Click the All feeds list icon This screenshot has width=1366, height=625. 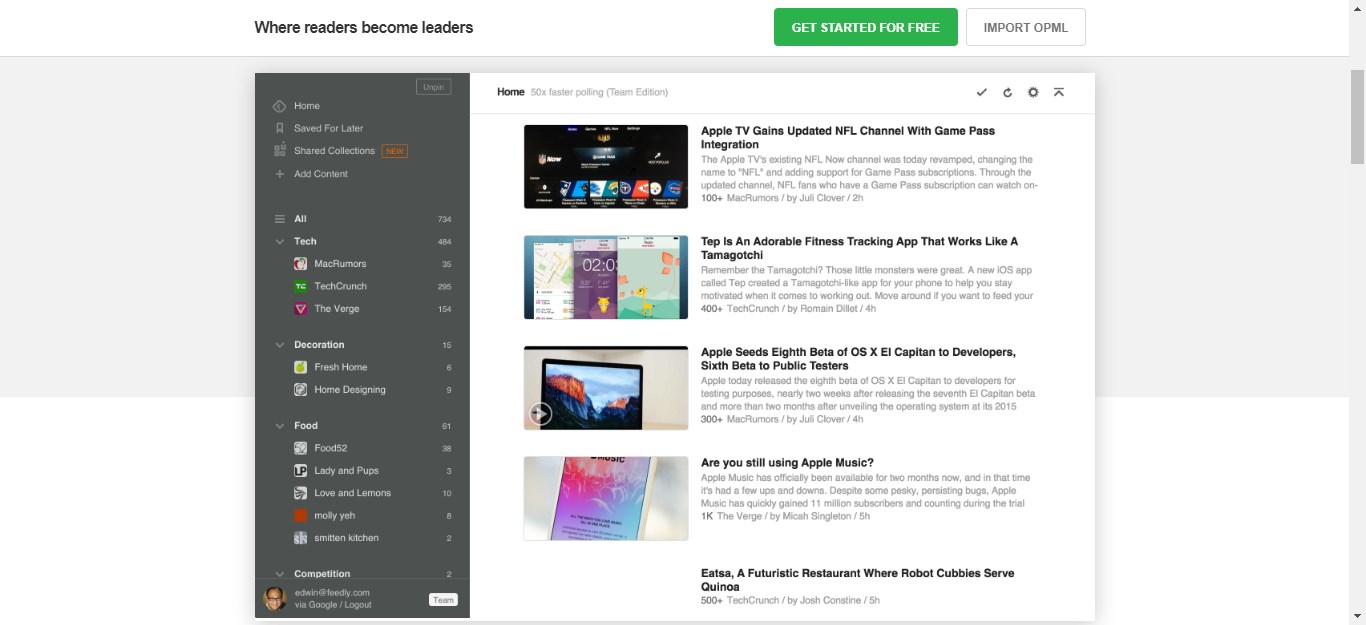(x=280, y=219)
